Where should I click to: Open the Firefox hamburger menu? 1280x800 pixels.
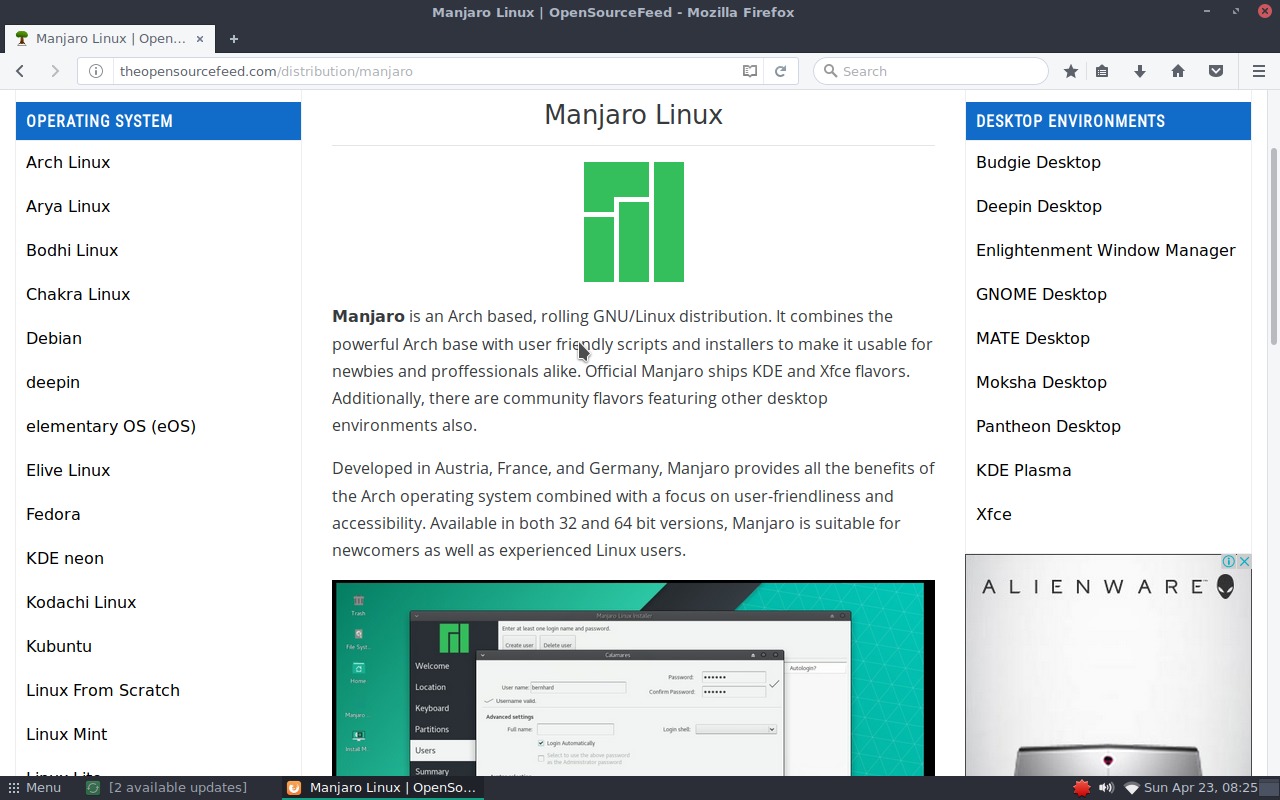tap(1259, 71)
